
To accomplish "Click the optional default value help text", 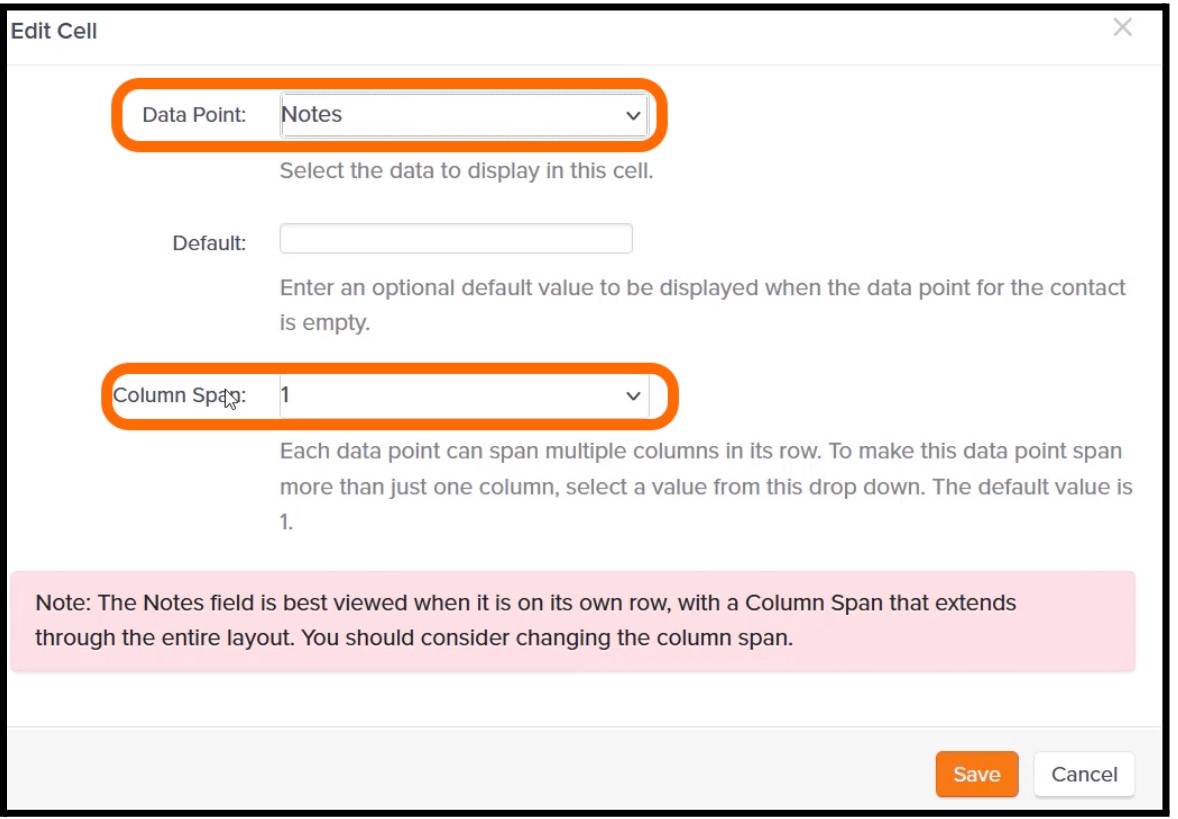I will (x=702, y=305).
